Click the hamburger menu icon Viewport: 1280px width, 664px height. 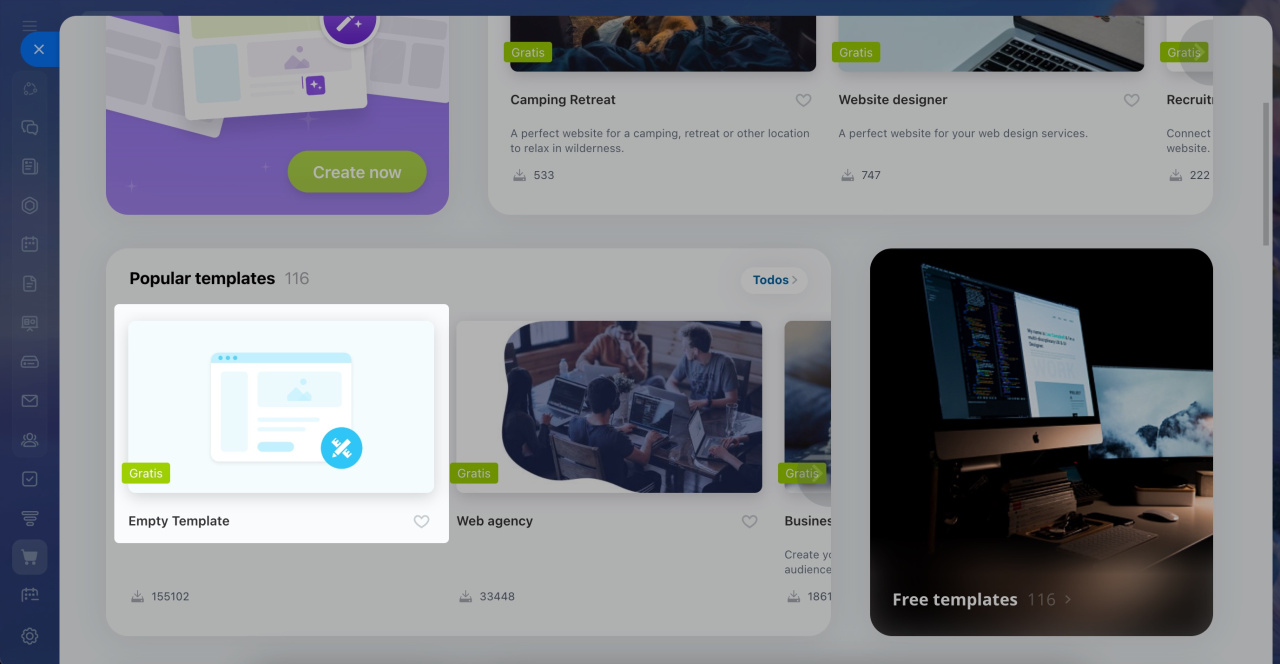[x=30, y=26]
